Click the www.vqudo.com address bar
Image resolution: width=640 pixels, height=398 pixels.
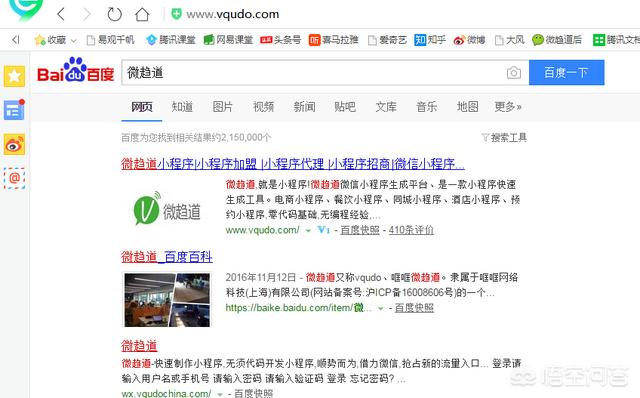click(x=233, y=14)
